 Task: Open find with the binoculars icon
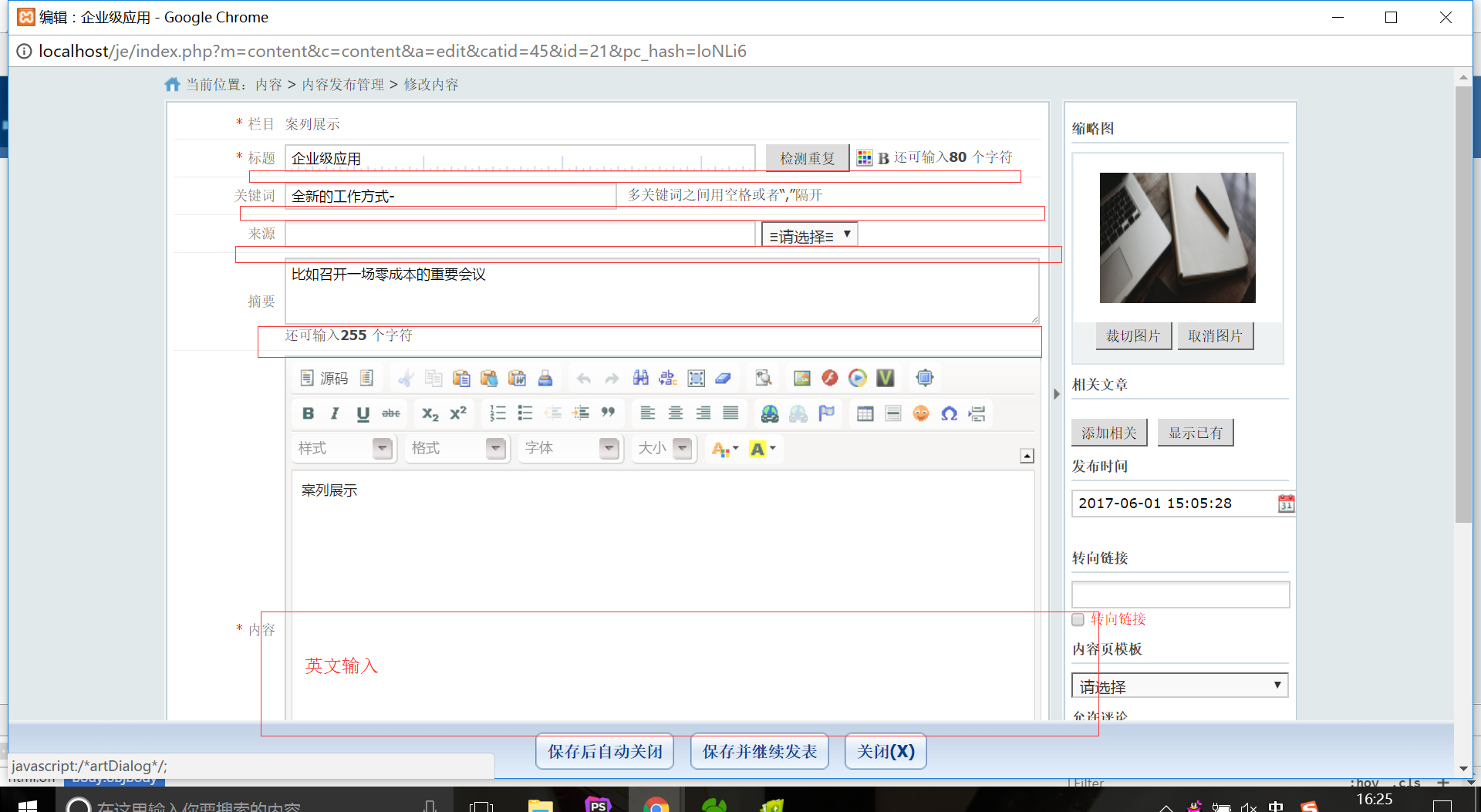(640, 378)
